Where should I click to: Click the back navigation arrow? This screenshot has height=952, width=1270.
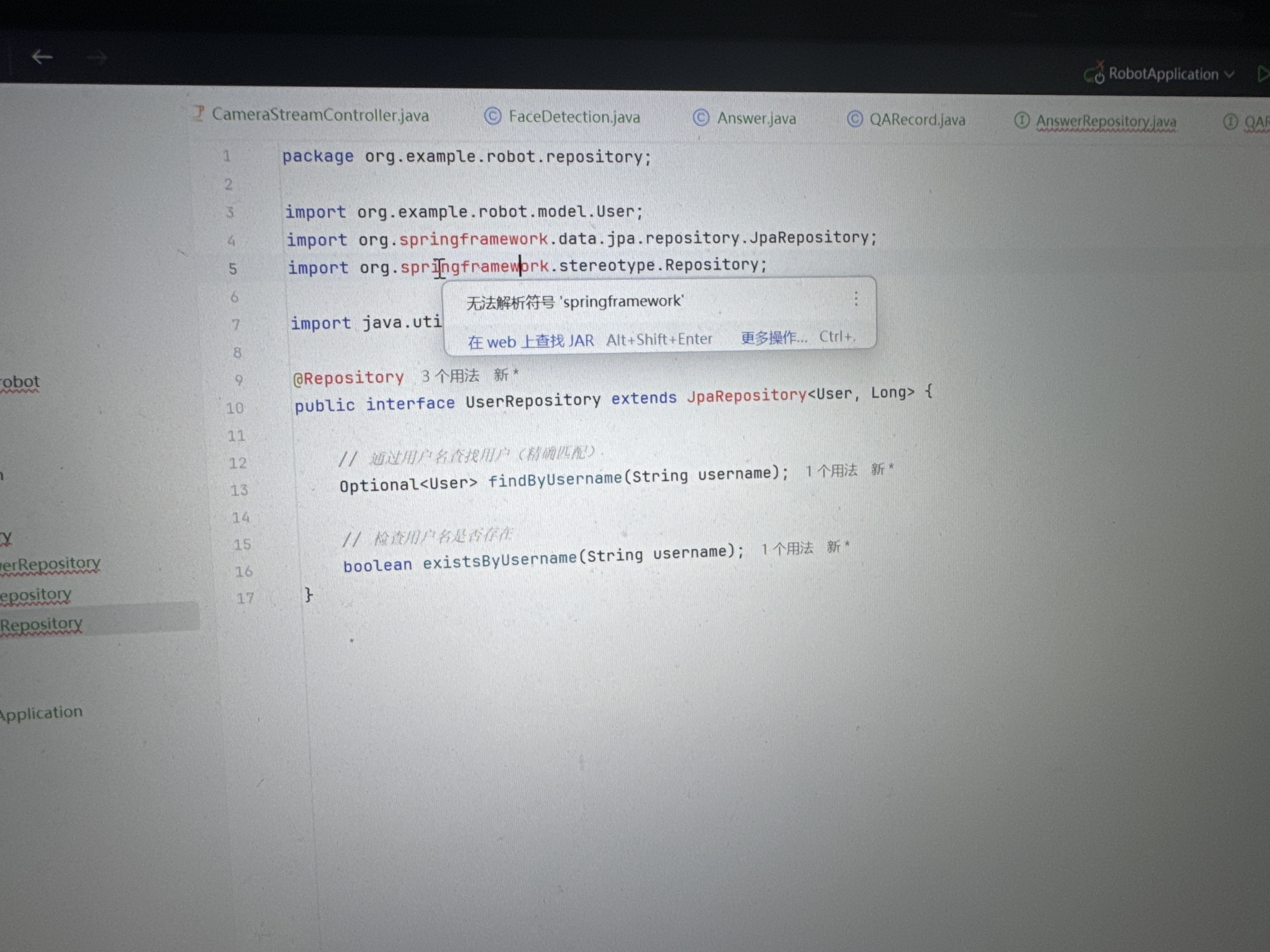[x=42, y=57]
